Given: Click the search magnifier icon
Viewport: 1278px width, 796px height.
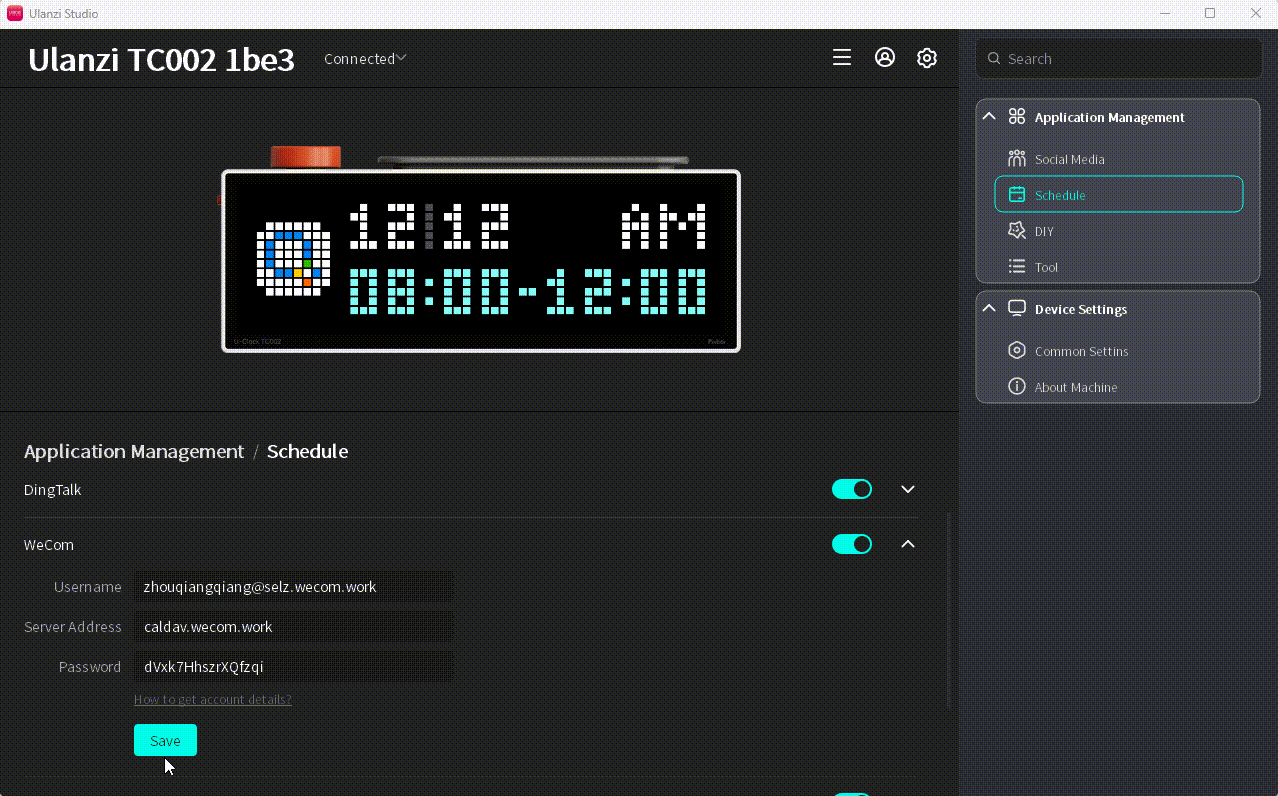Looking at the screenshot, I should 994,59.
